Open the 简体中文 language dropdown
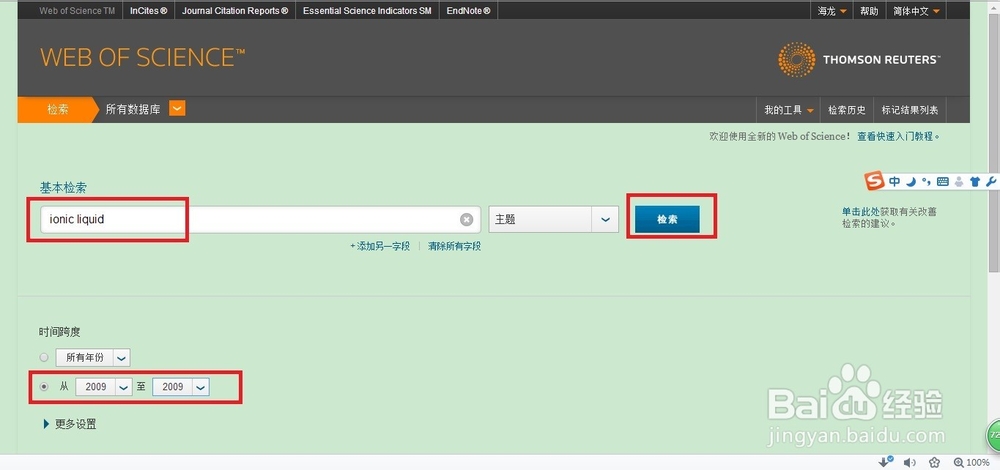Viewport: 1000px width, 470px height. pyautogui.click(x=916, y=11)
